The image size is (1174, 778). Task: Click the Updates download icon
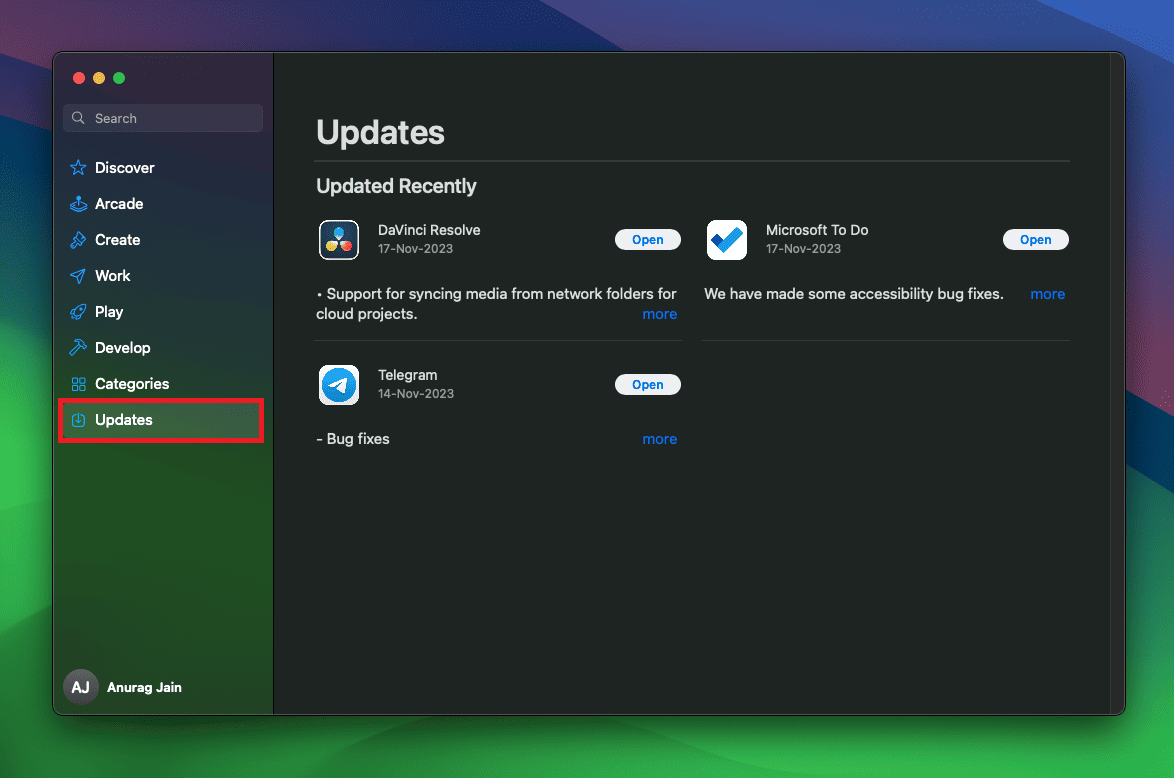coord(78,420)
